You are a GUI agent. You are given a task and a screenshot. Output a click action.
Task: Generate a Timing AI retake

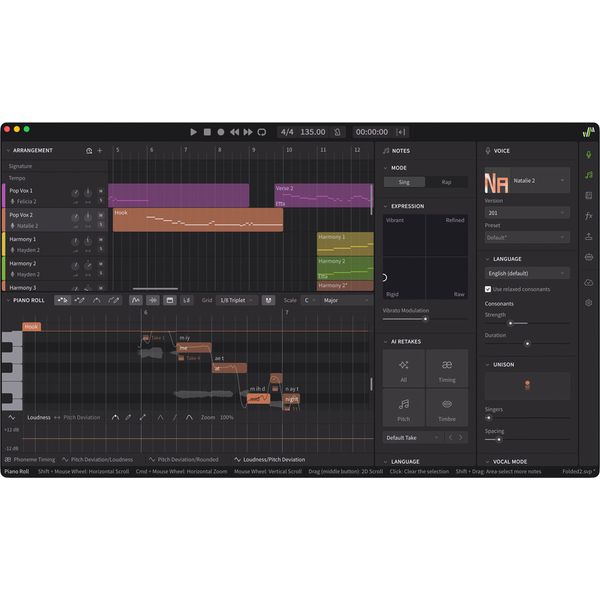(x=447, y=369)
